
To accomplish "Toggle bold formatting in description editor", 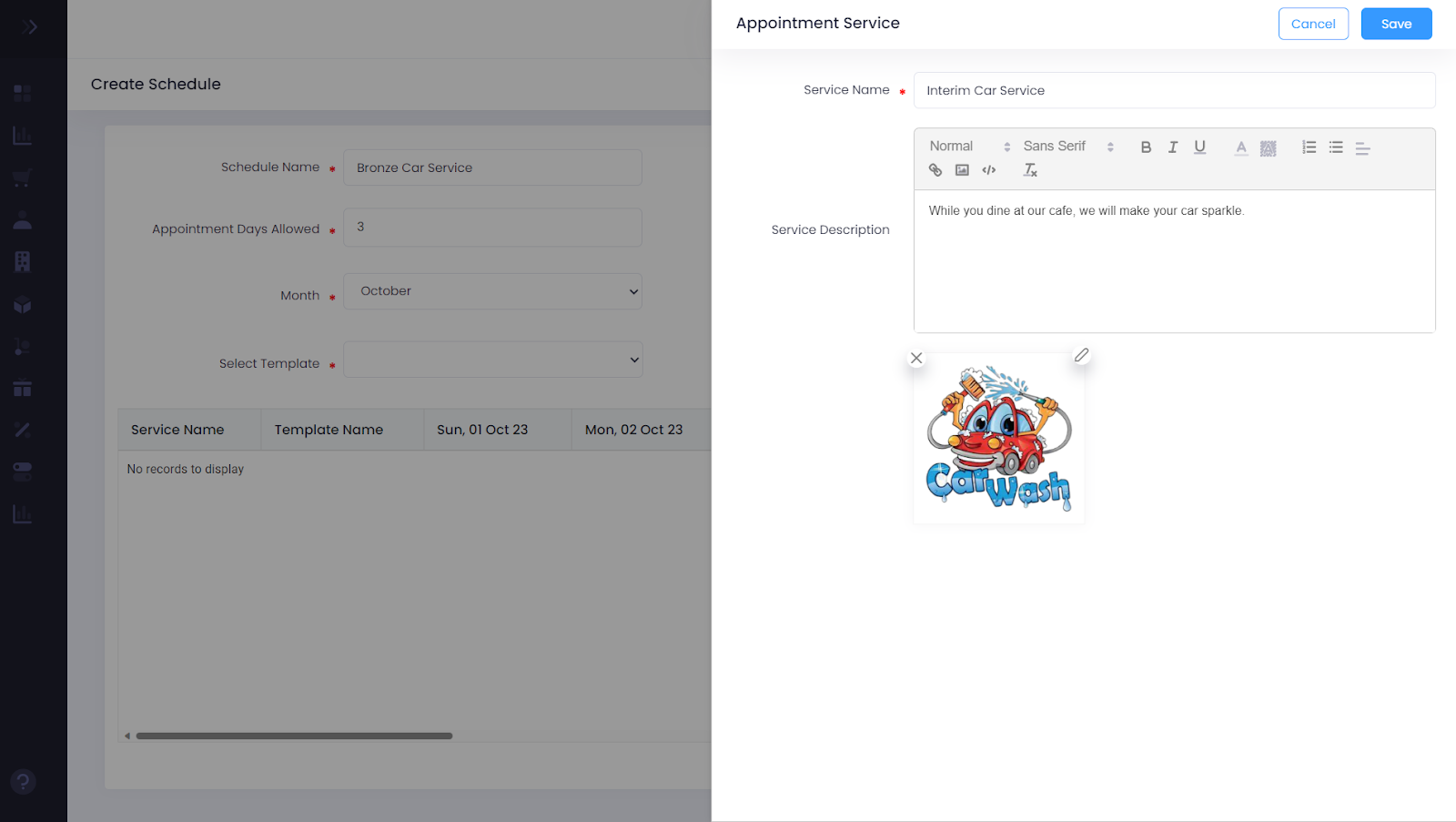I will point(1146,147).
